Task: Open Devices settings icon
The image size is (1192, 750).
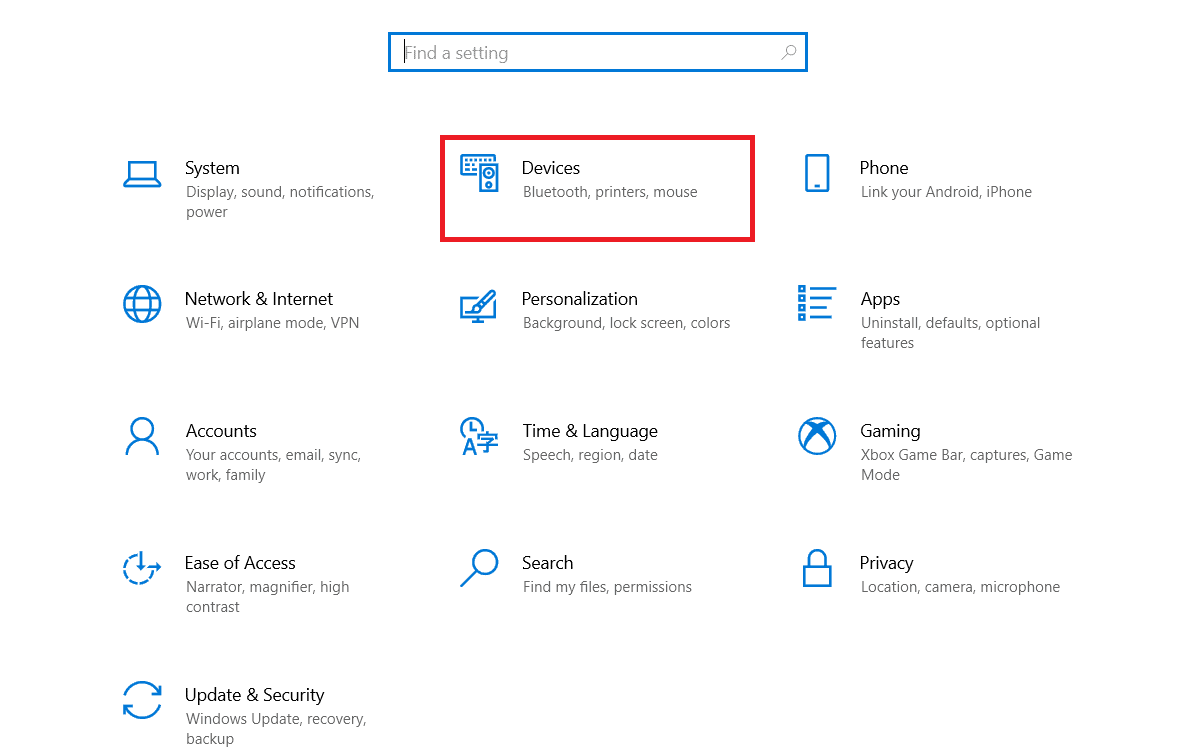Action: point(479,173)
